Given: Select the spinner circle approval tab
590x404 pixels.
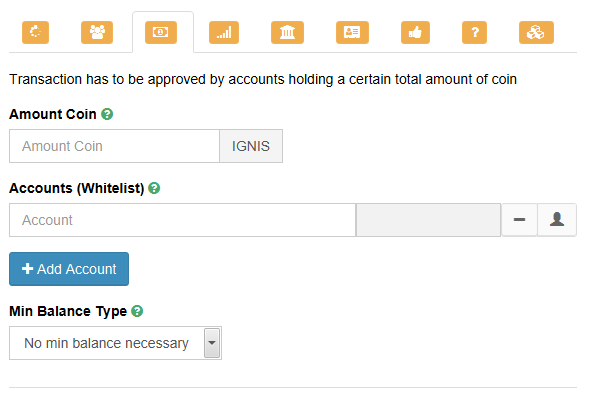Looking at the screenshot, I should 35,32.
